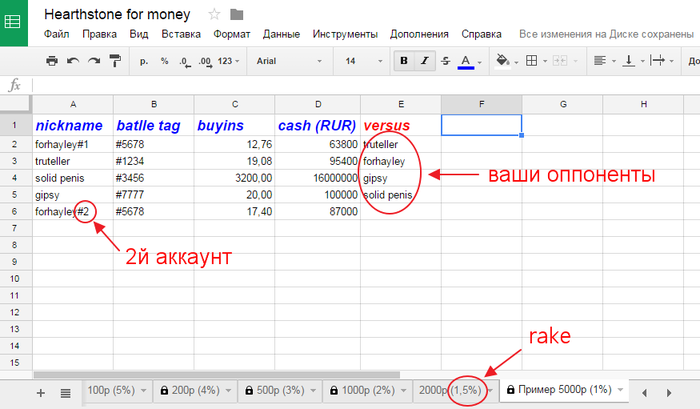Open the Инструменты menu
Viewport: 700px width, 409px height.
pos(345,34)
